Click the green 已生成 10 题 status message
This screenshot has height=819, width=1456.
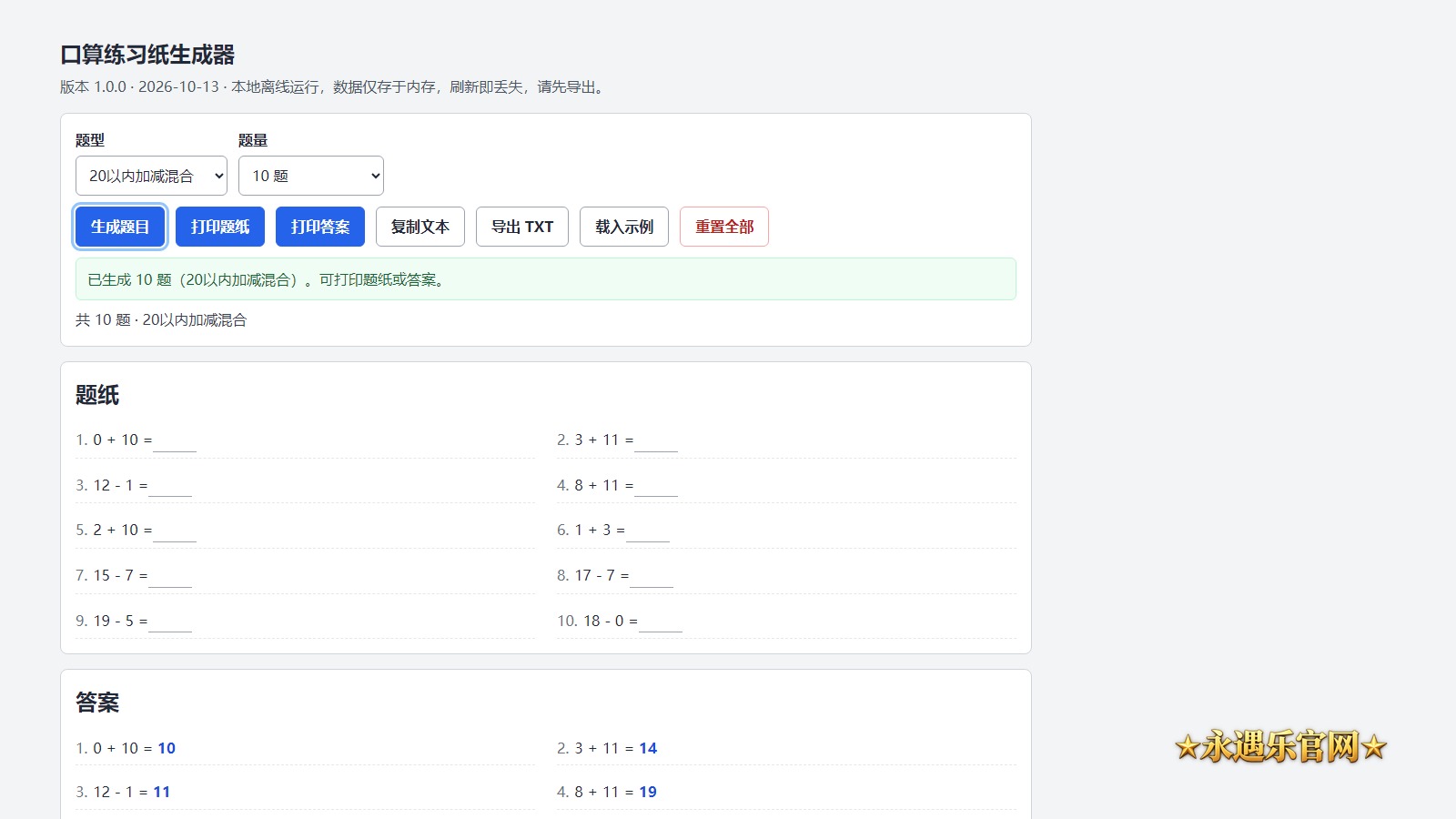(546, 279)
